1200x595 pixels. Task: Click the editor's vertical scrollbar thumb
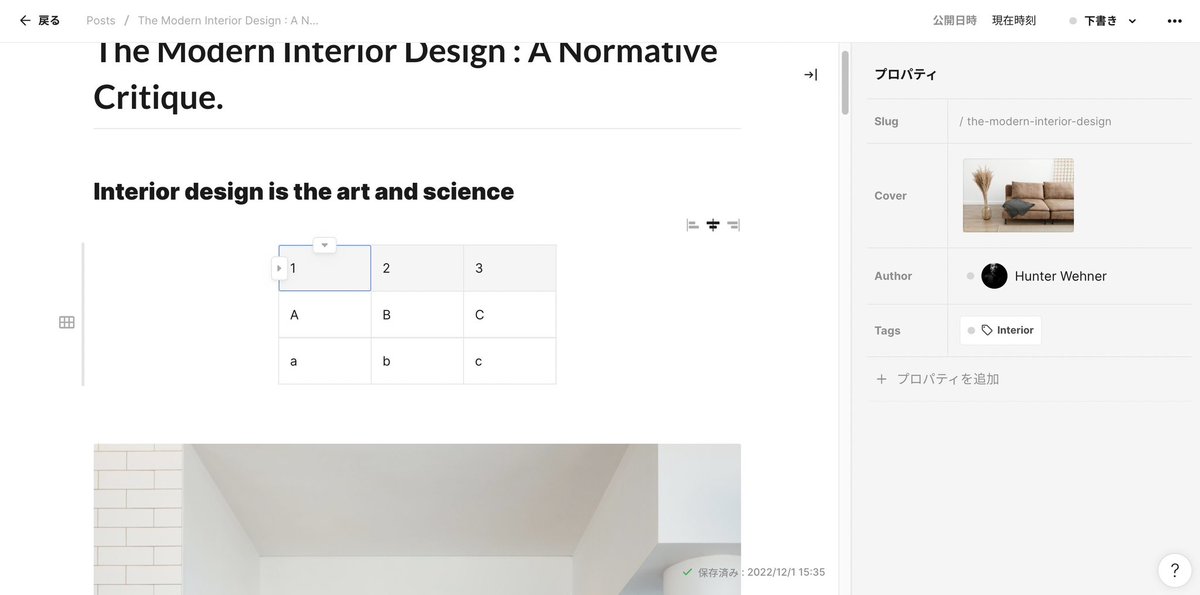tap(845, 82)
